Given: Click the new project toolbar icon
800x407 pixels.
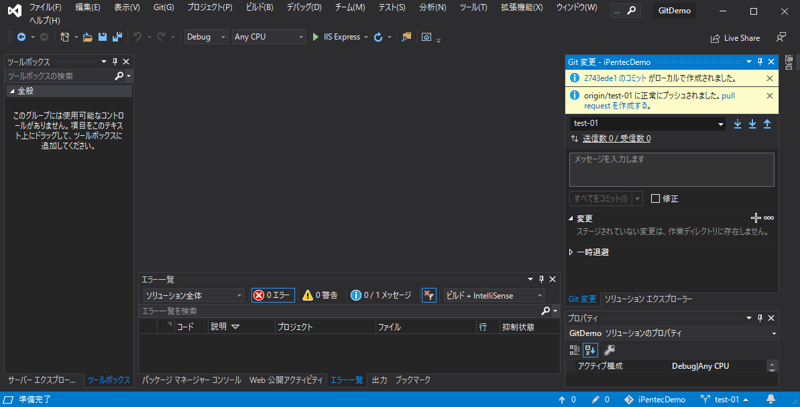Looking at the screenshot, I should coord(65,37).
